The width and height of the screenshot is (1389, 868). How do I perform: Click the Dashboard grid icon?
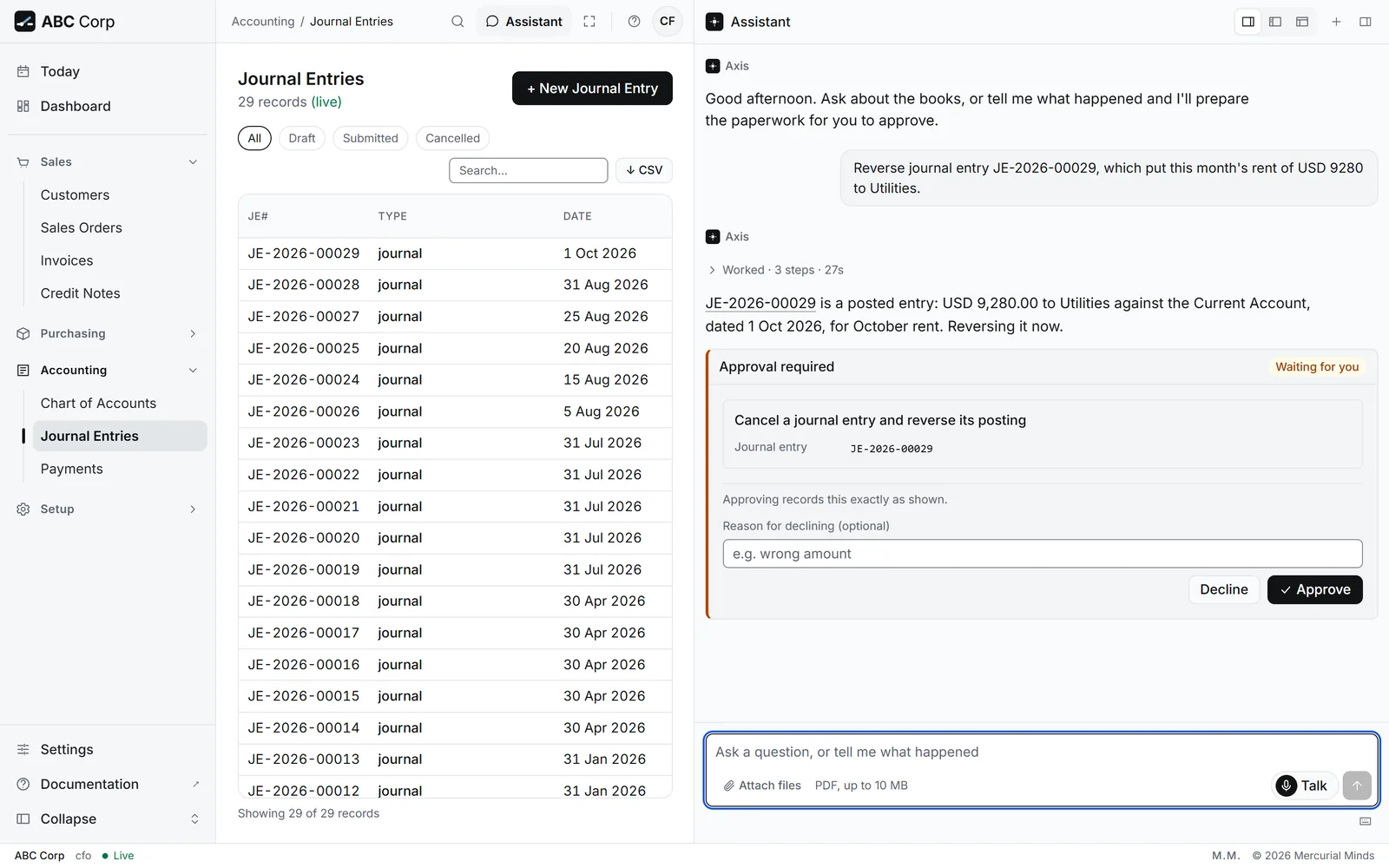23,106
